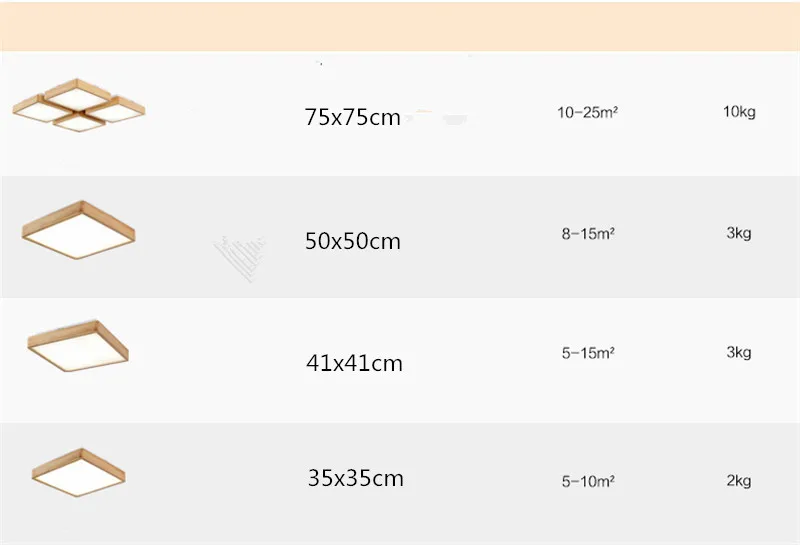The image size is (800, 545).
Task: Select the 10–25m² coverage area value
Action: tap(587, 112)
